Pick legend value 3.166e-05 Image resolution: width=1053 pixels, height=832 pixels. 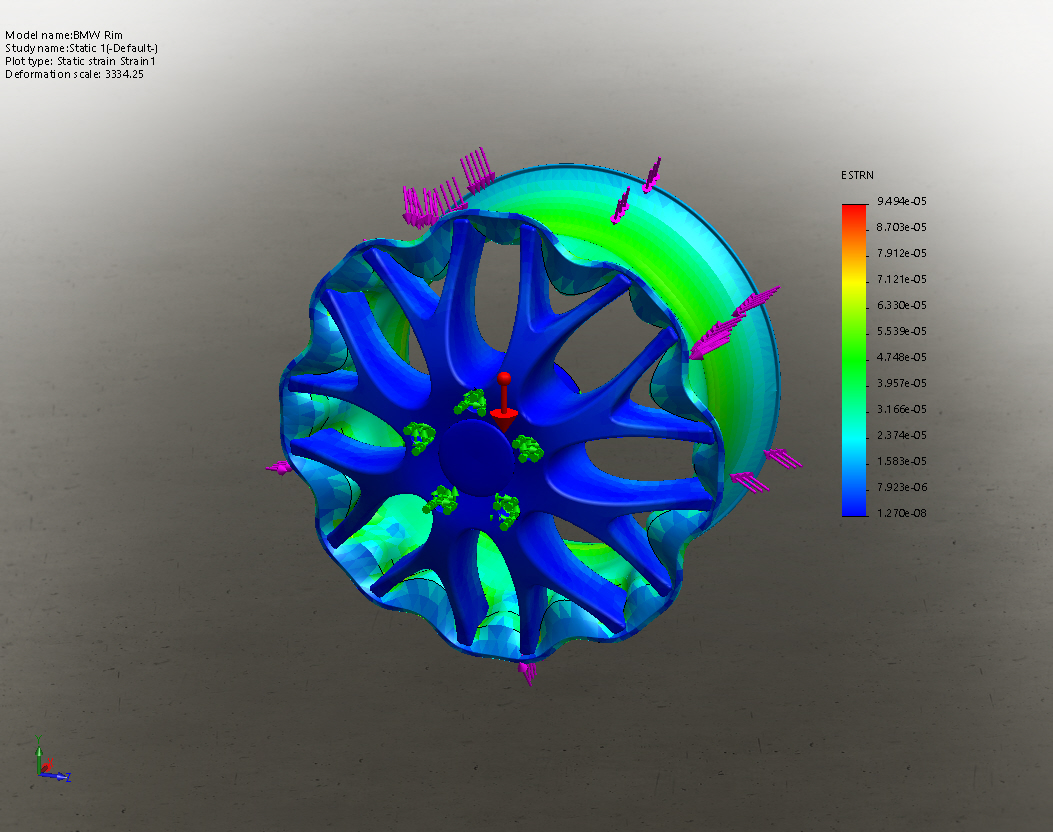[901, 409]
